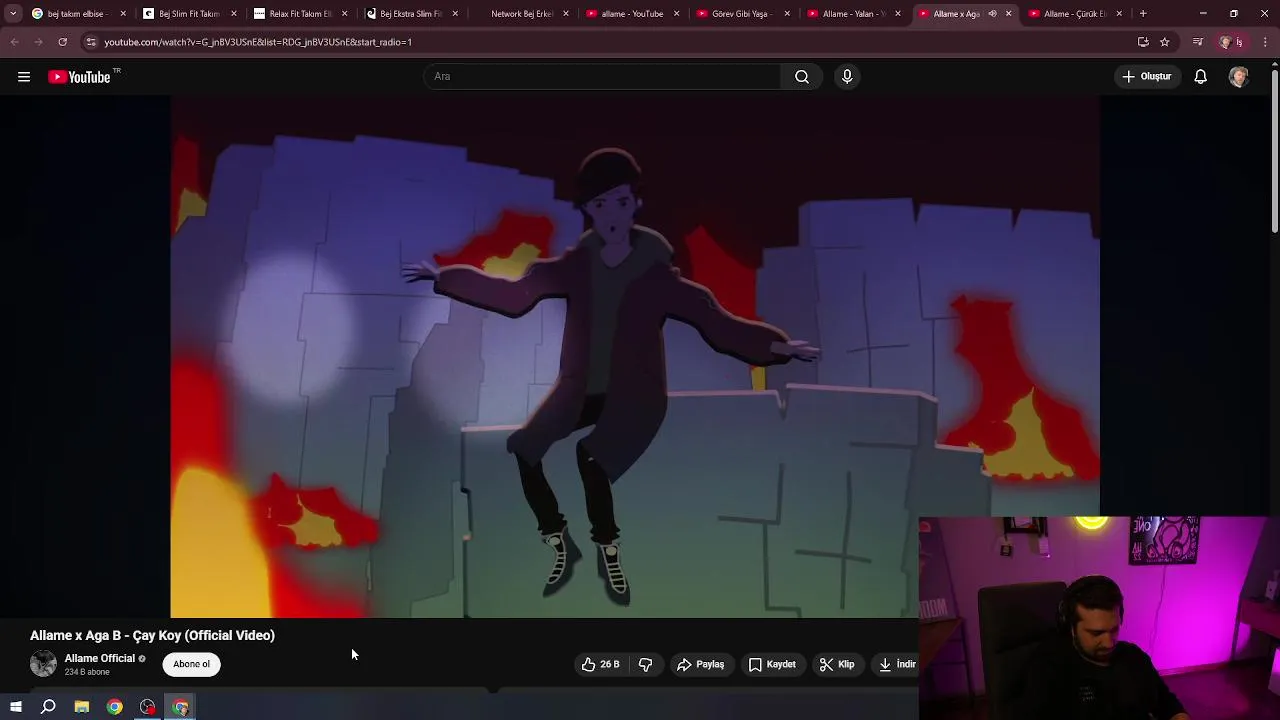Click the youtube.com URL in address bar

(258, 42)
